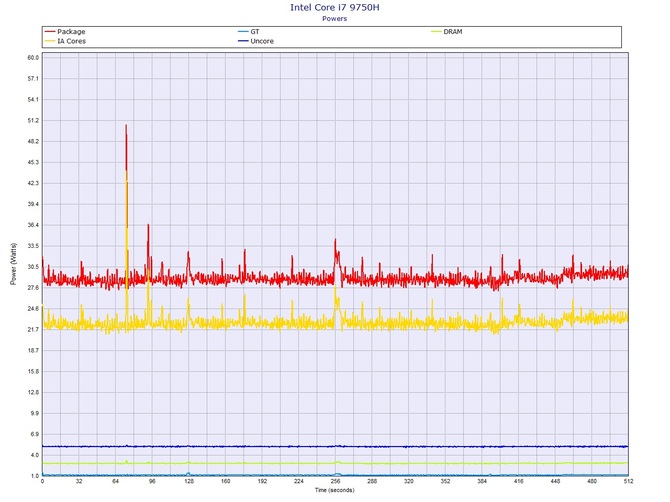Viewport: 670px width, 502px height.
Task: Click the 448 x-axis tick label
Action: pyautogui.click(x=555, y=481)
